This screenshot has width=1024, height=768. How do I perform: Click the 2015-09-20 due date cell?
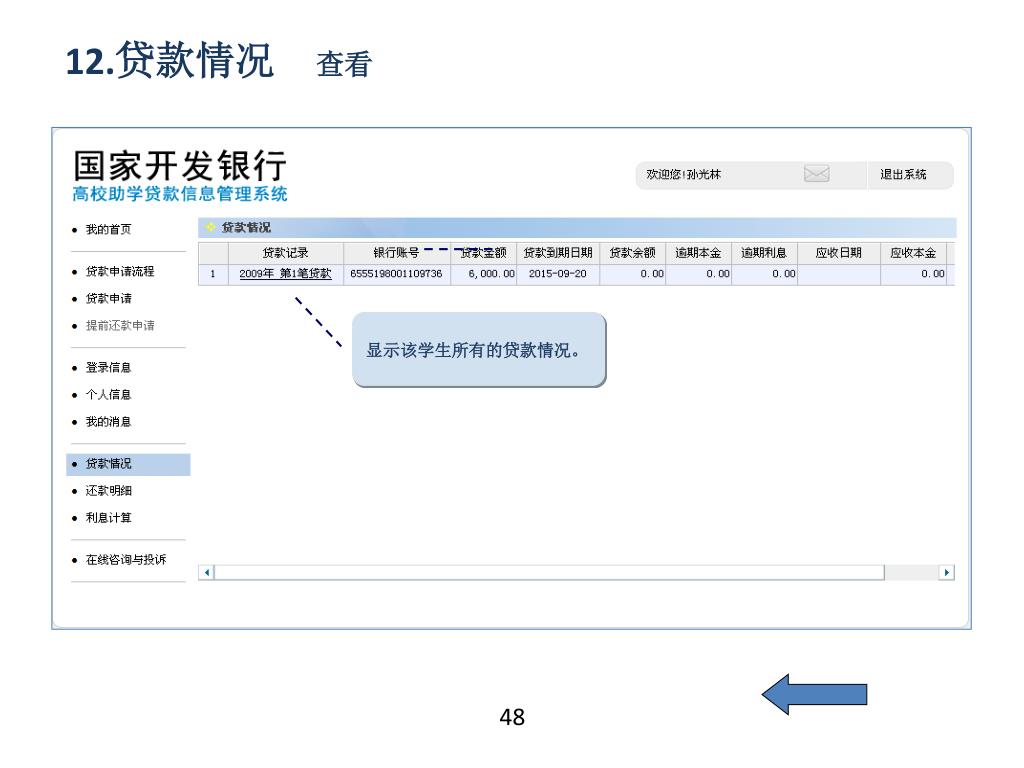pyautogui.click(x=558, y=274)
